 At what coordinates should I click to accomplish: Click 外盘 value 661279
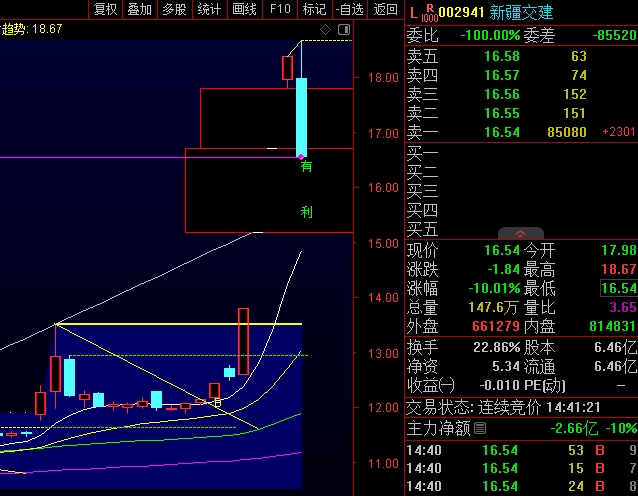pyautogui.click(x=496, y=326)
